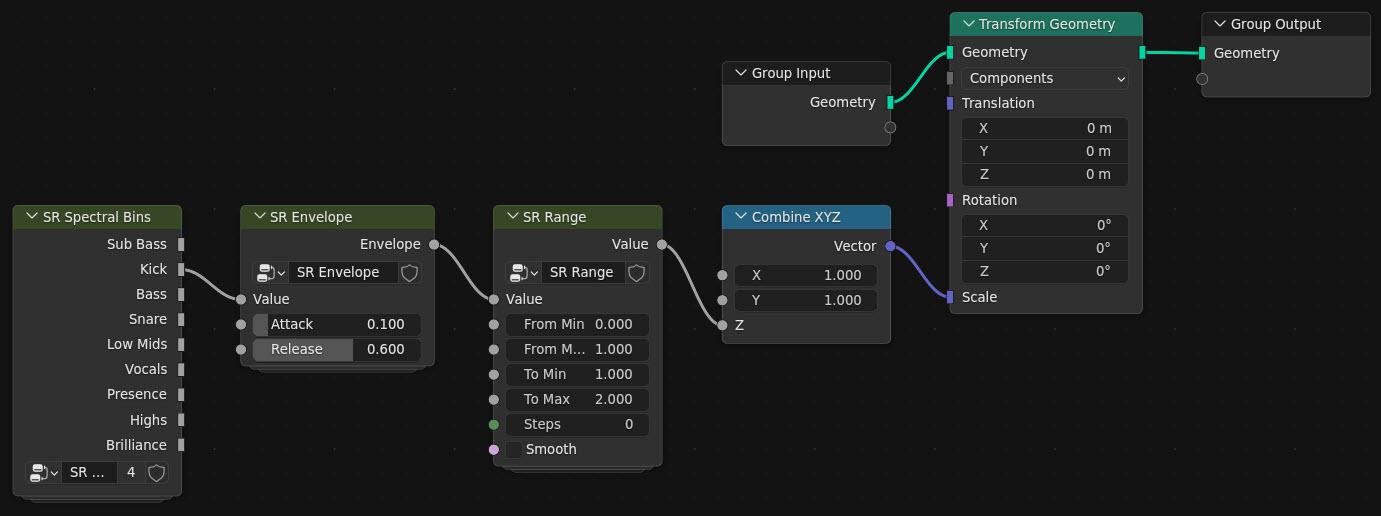Click the Smooth input socket on SR Range
This screenshot has width=1381, height=516.
tap(494, 450)
